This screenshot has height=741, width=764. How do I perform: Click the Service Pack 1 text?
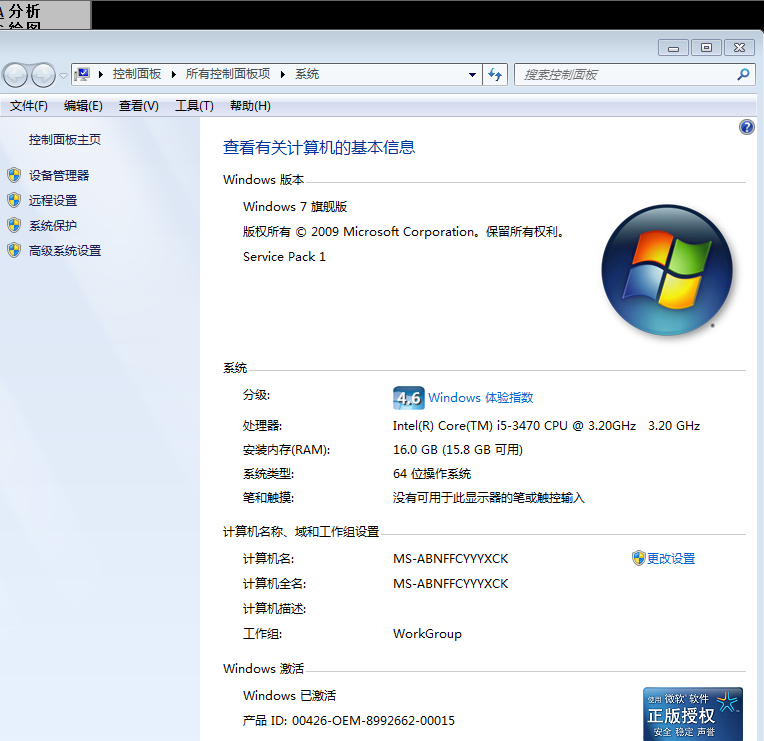[x=284, y=257]
